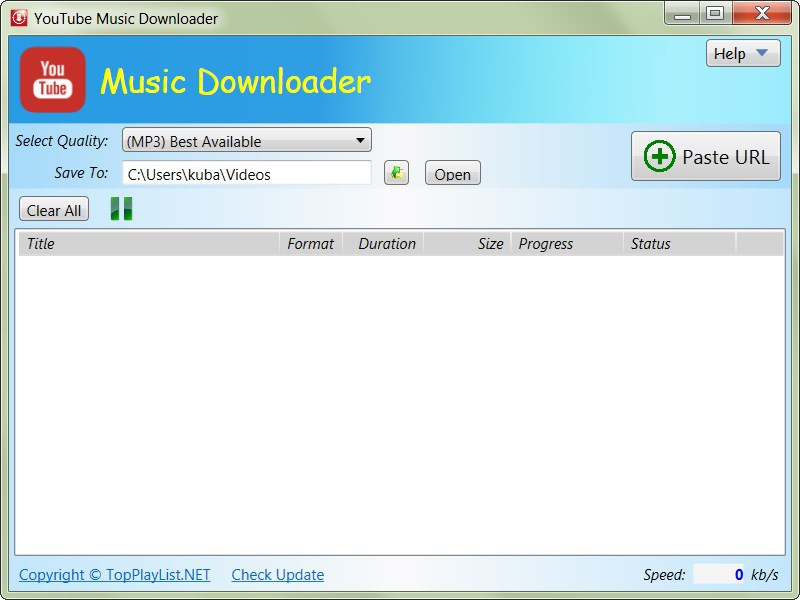Click the browse folder icon next to Save To

396,173
